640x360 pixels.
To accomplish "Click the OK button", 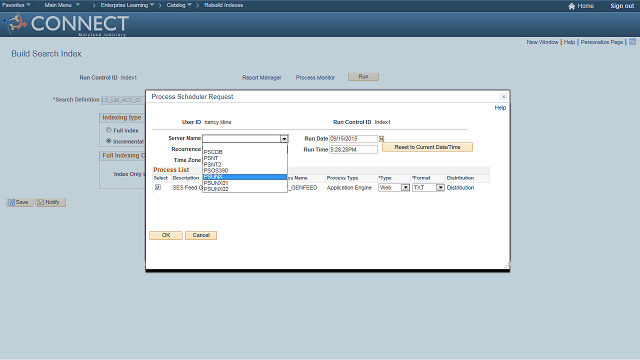I will 166,235.
